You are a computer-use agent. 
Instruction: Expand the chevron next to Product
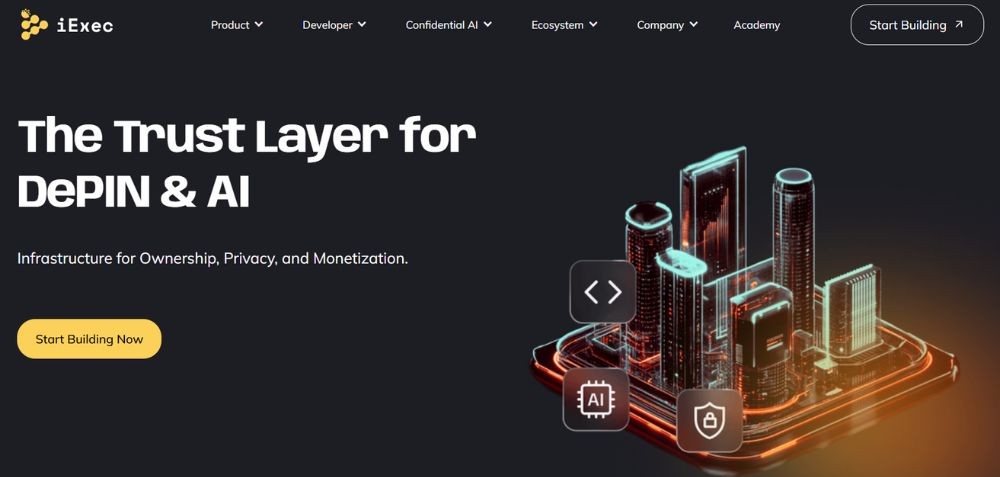coord(259,24)
